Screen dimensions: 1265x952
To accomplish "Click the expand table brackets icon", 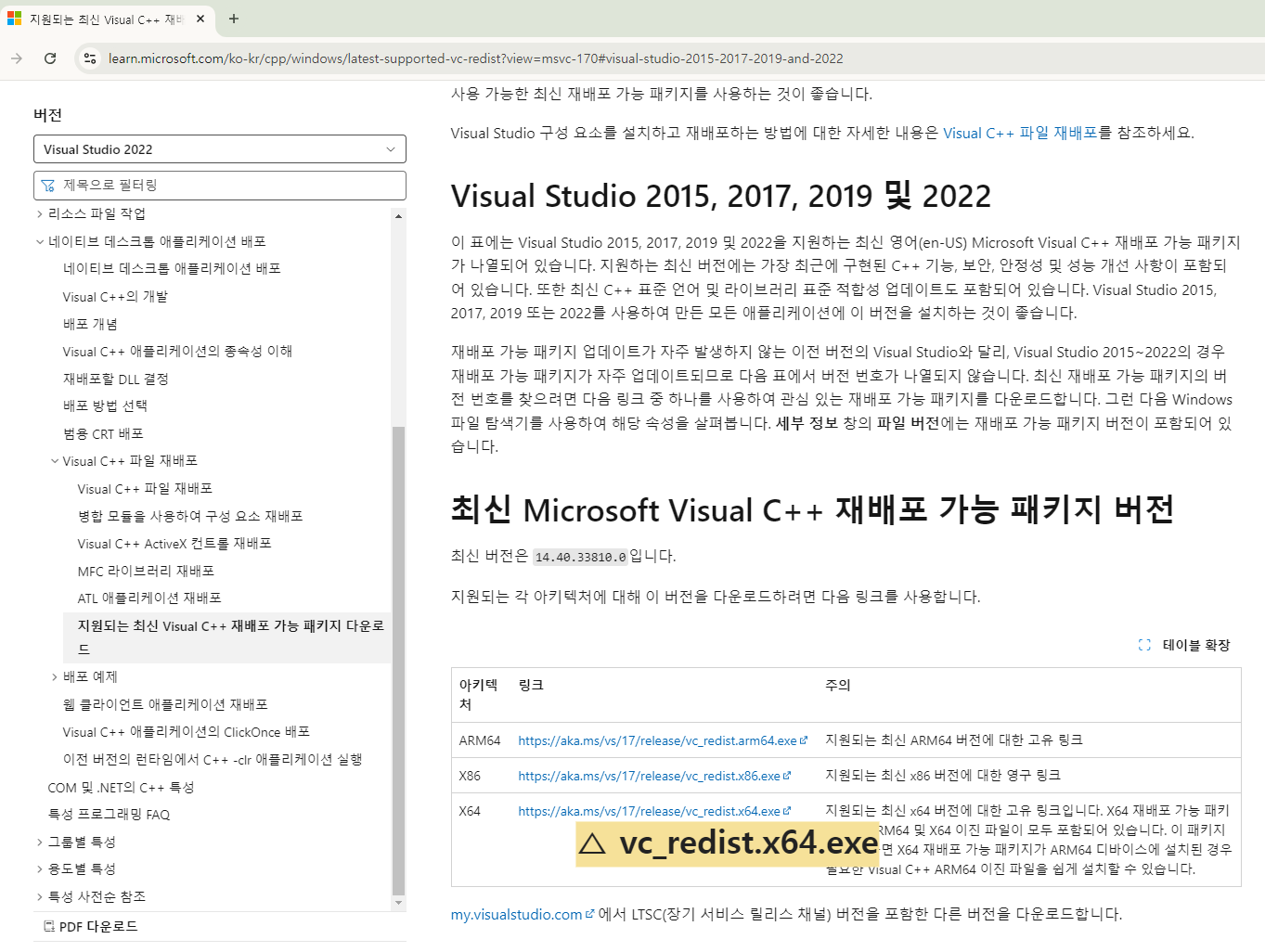I will pyautogui.click(x=1144, y=646).
